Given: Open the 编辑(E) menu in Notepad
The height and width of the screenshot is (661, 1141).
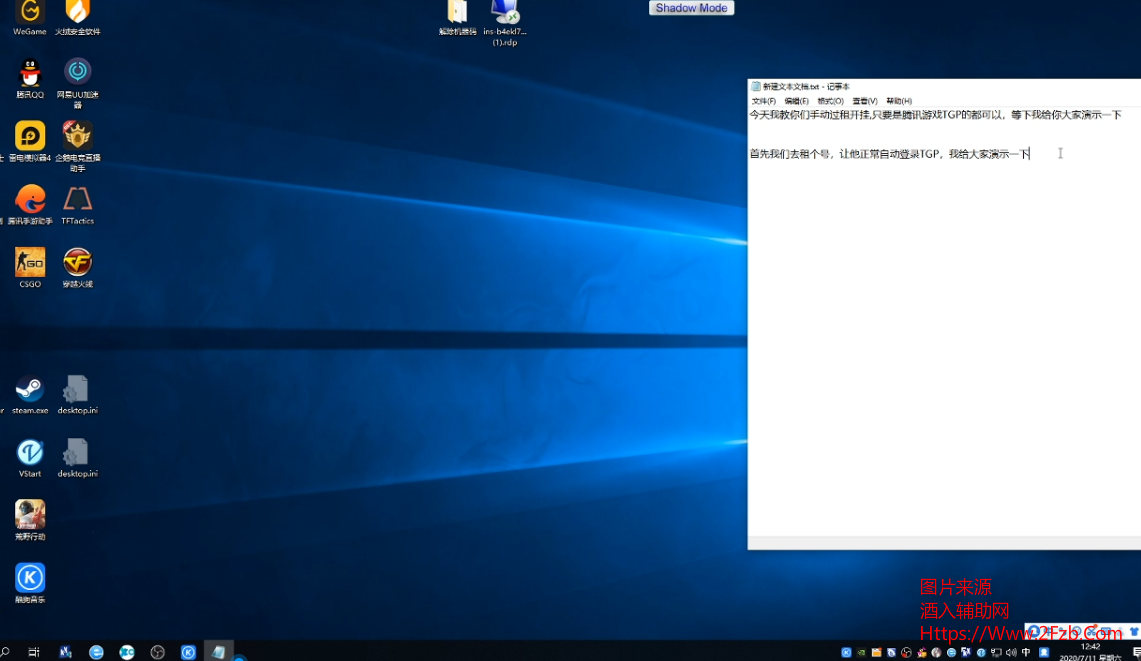Looking at the screenshot, I should coord(796,101).
